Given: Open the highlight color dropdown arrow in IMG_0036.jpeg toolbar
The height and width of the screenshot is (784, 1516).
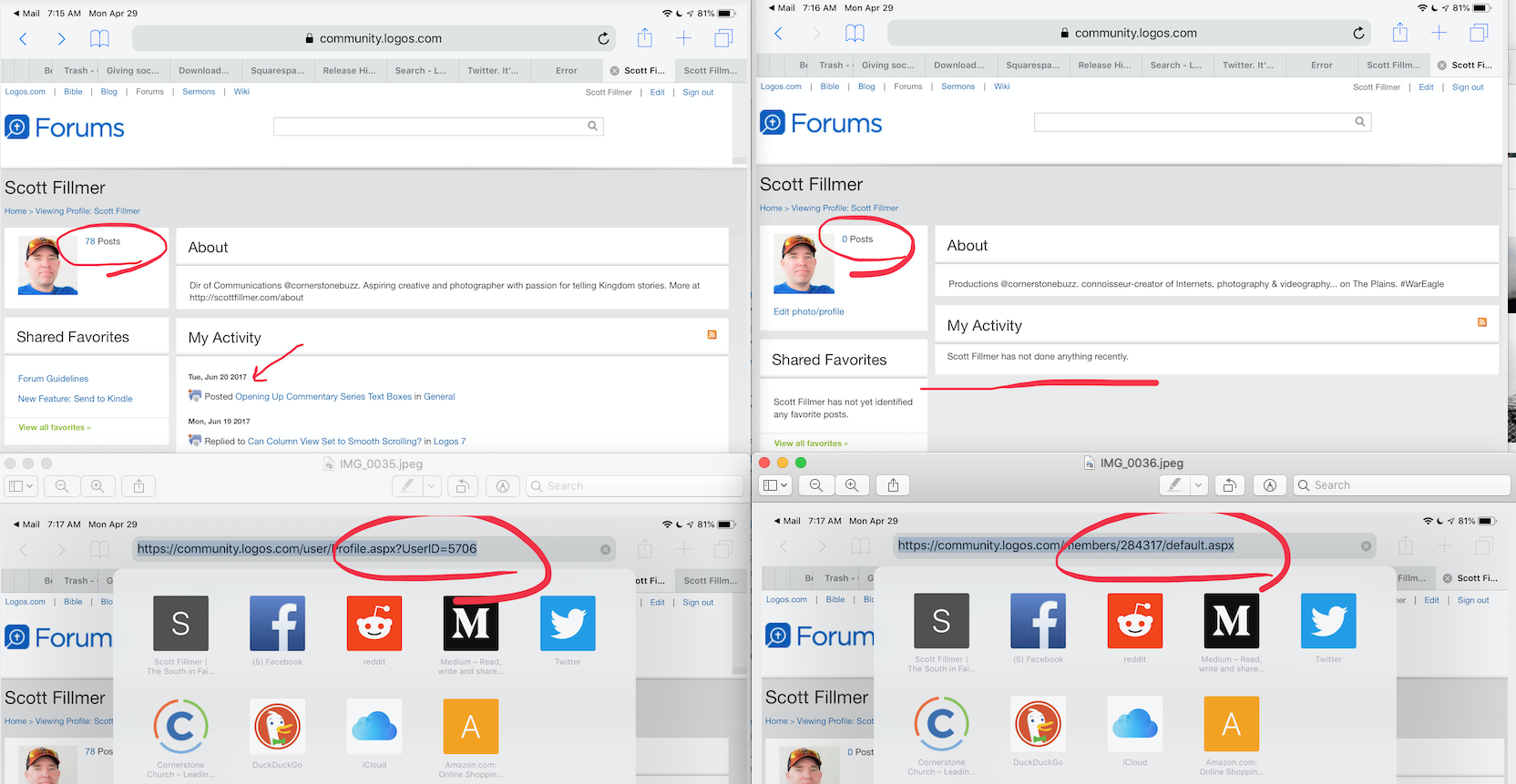Looking at the screenshot, I should (x=1199, y=485).
